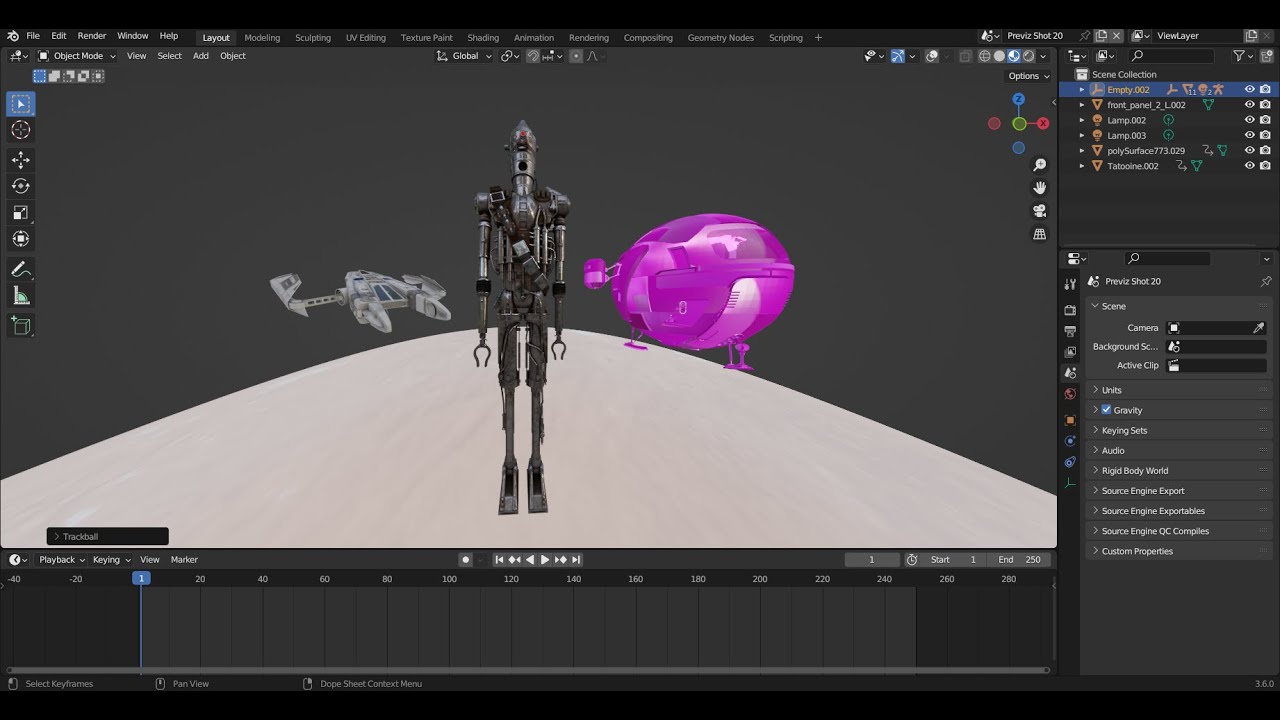
Task: Open the timeline Marker menu
Action: click(x=184, y=560)
